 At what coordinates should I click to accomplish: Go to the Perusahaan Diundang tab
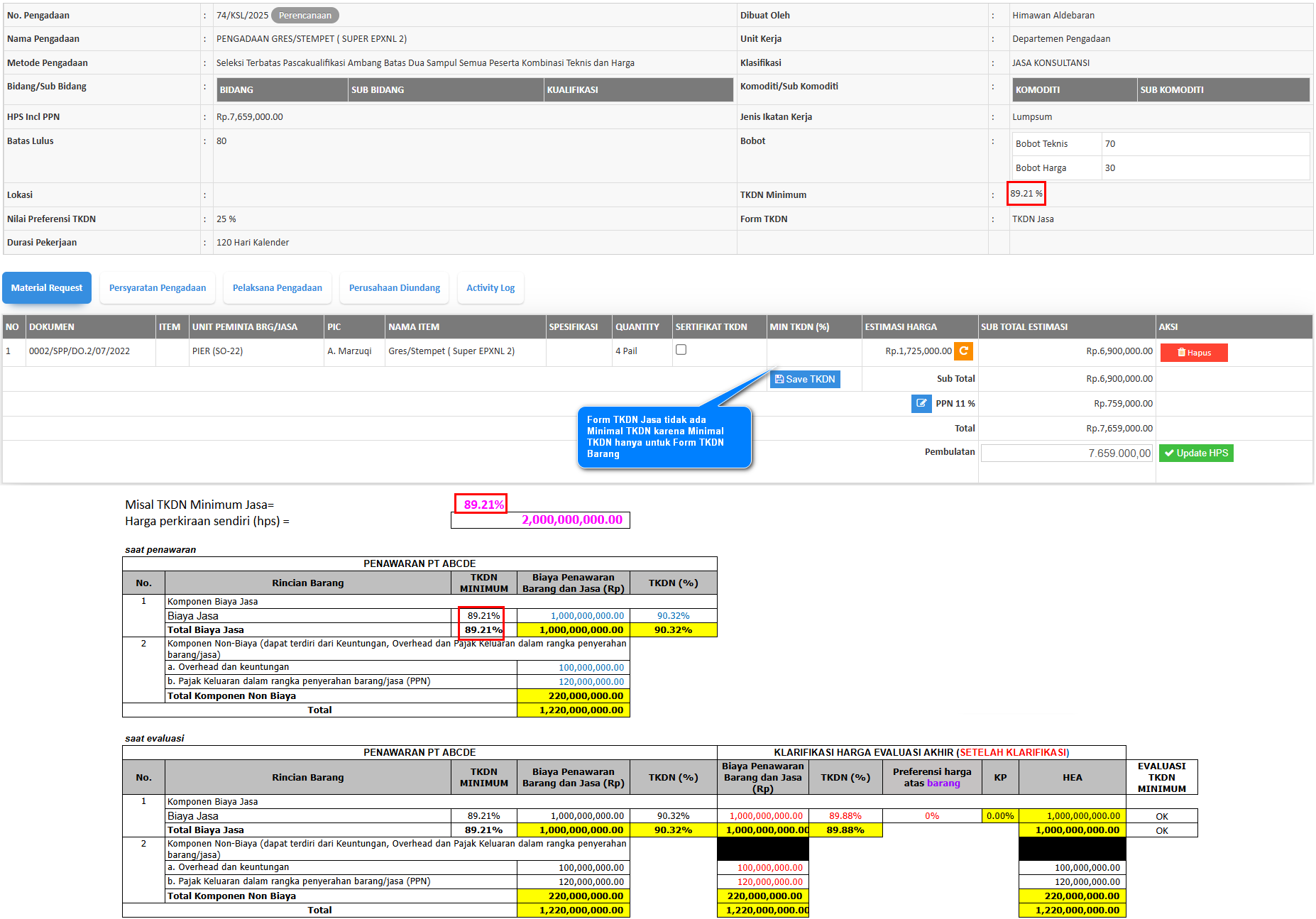(394, 288)
